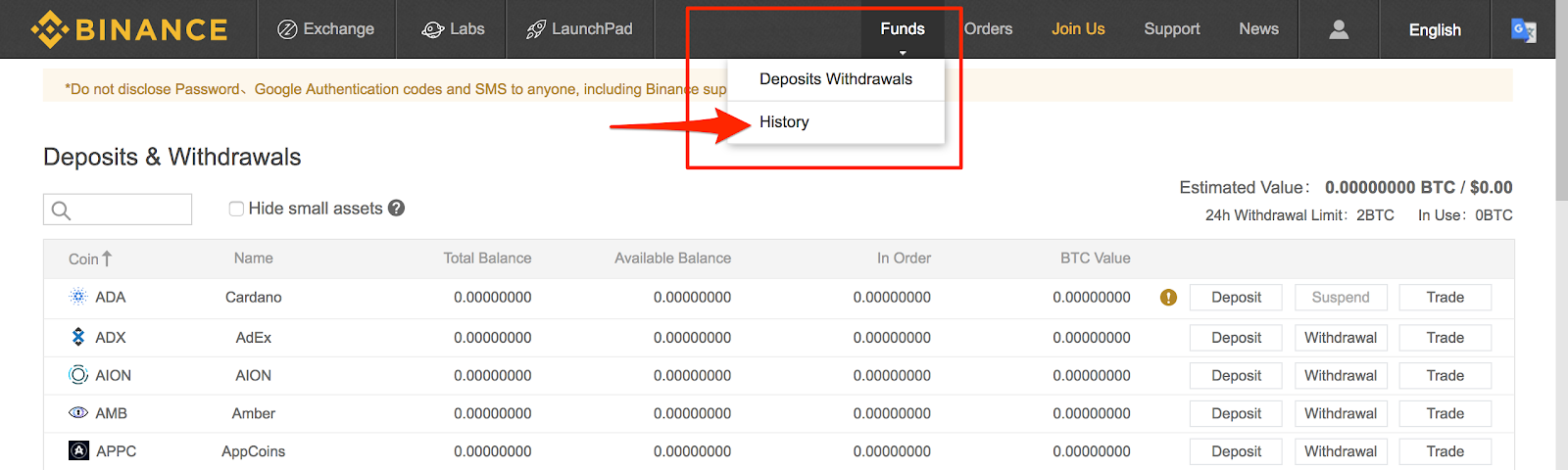Click Deposit for AION

coord(1236,376)
